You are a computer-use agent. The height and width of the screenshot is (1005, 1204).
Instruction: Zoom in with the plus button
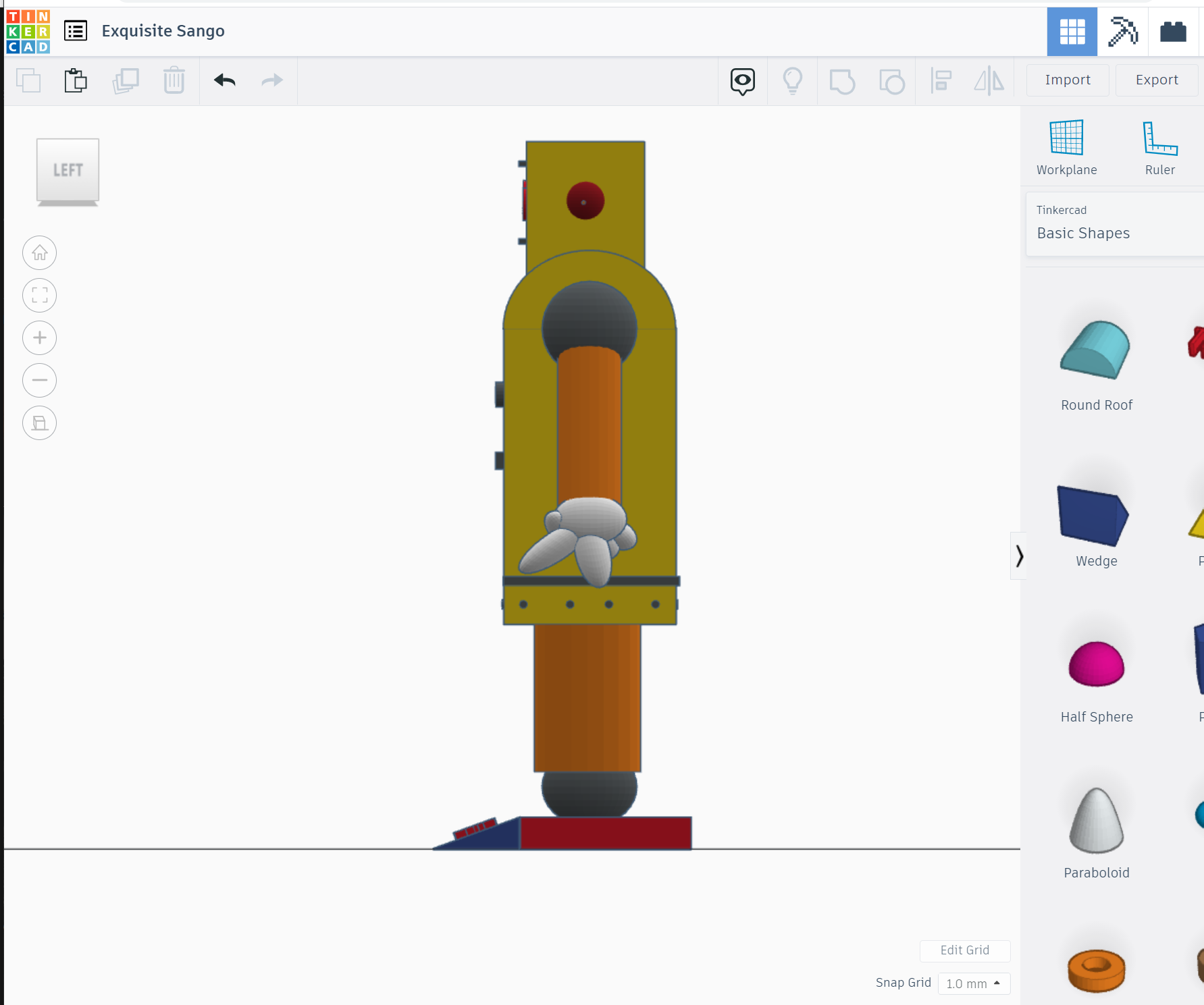[40, 338]
